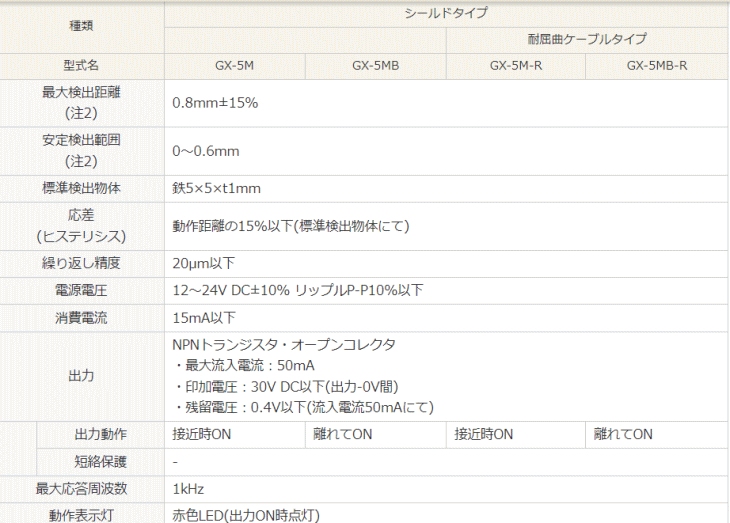Image resolution: width=730 pixels, height=523 pixels.
Task: Click the value 20μm以下
Action: click(203, 264)
